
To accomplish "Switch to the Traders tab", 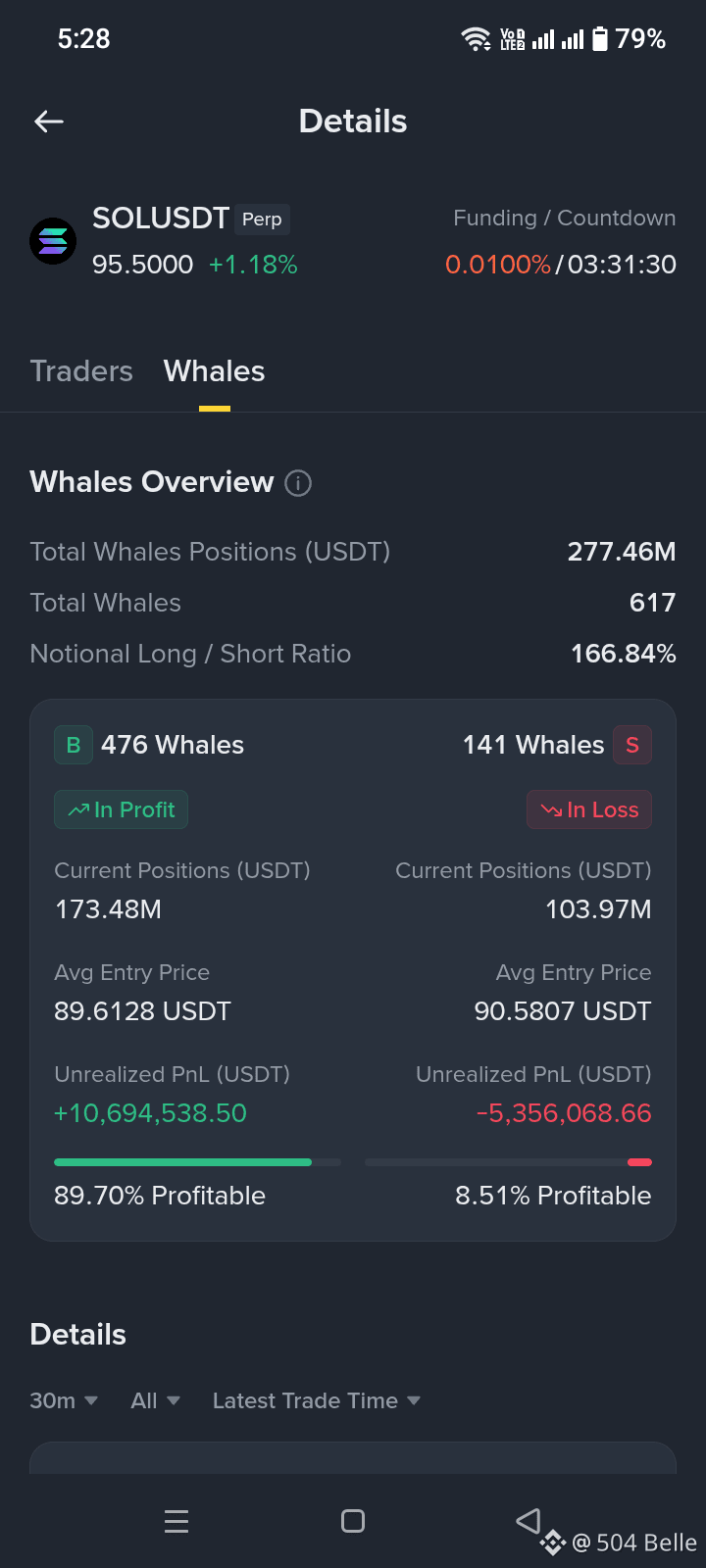I will coord(81,371).
